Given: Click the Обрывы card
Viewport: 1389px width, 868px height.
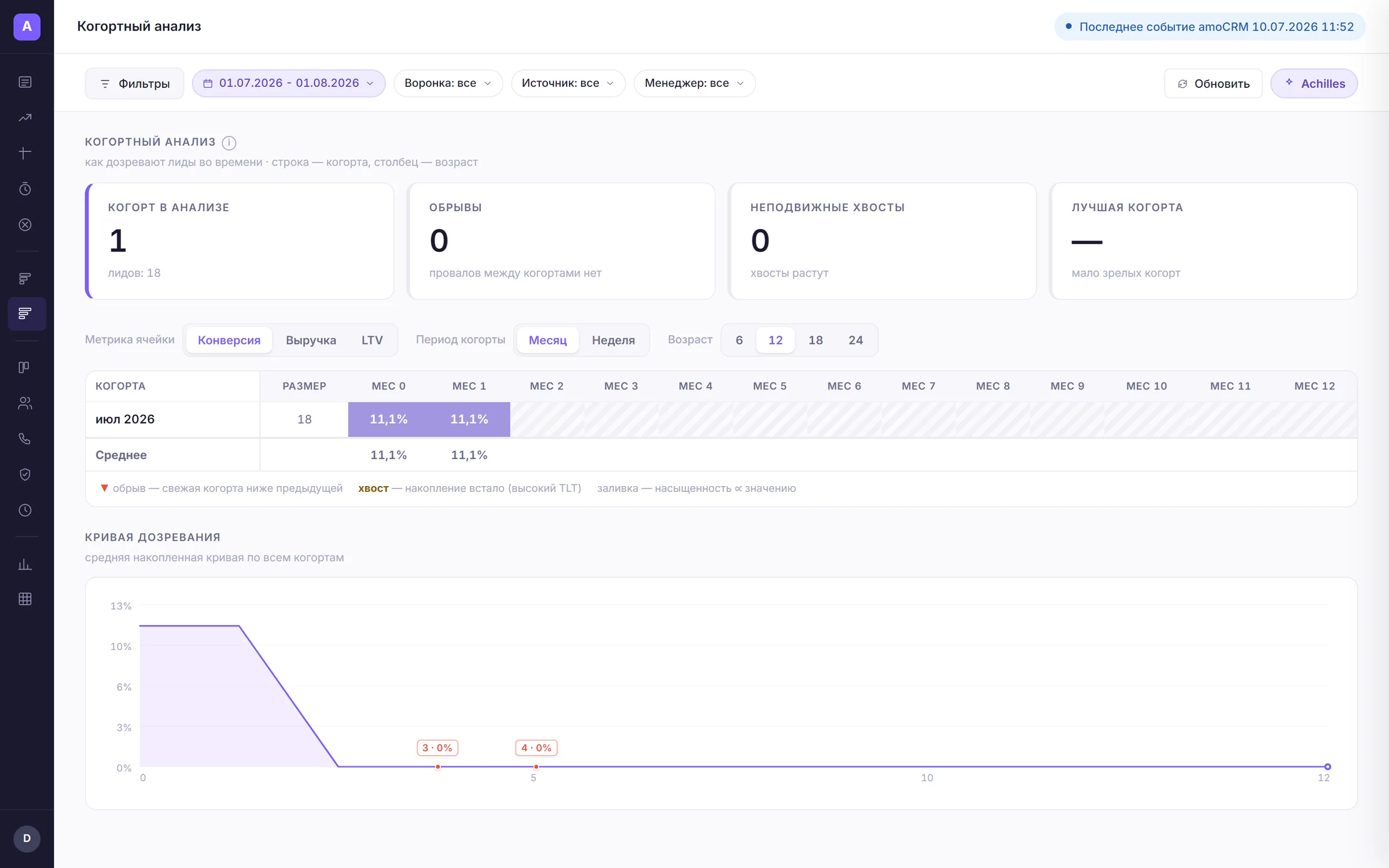Looking at the screenshot, I should [561, 241].
